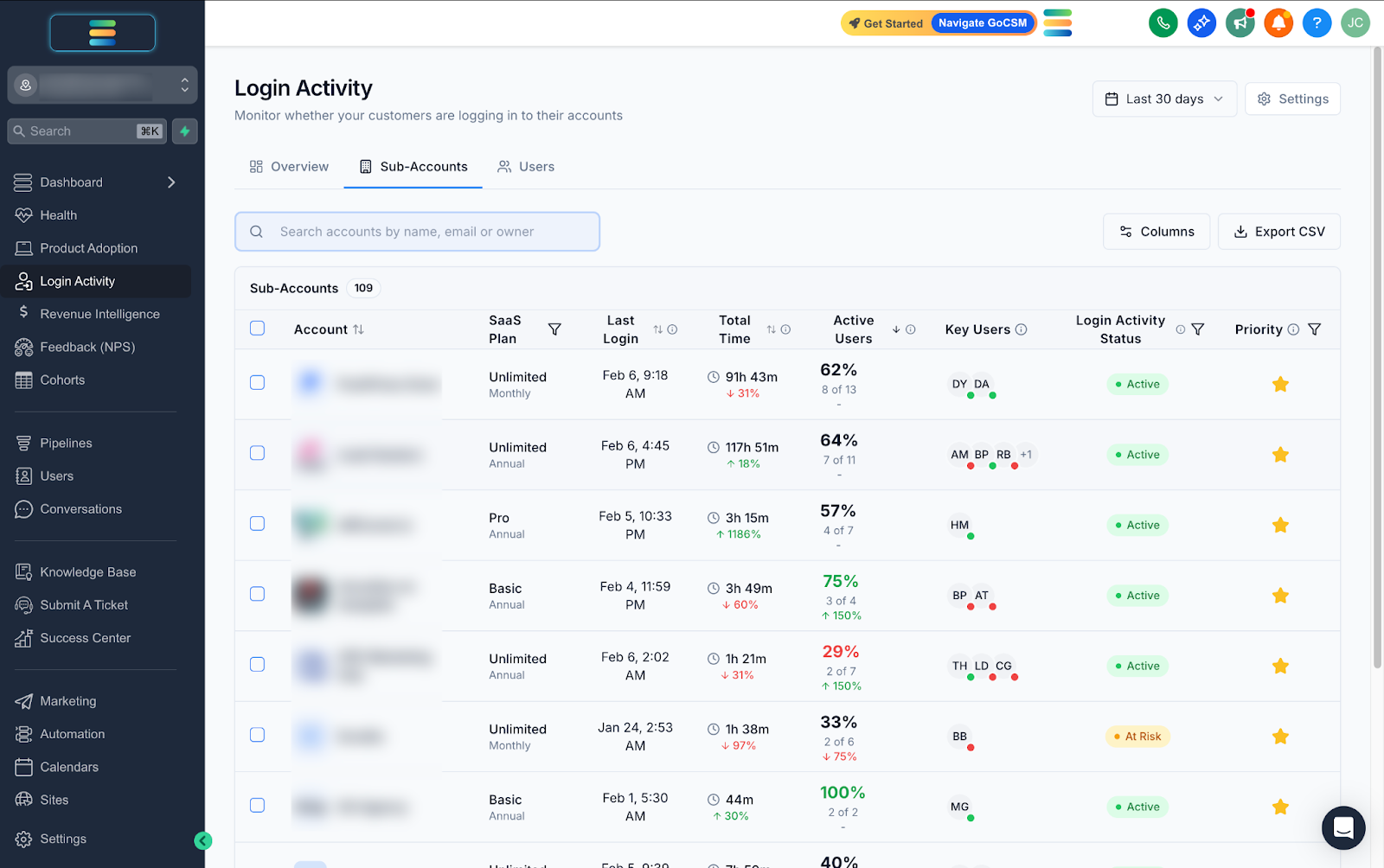Select checkbox for the Pro Annual row
This screenshot has width=1384, height=868.
pyautogui.click(x=257, y=523)
